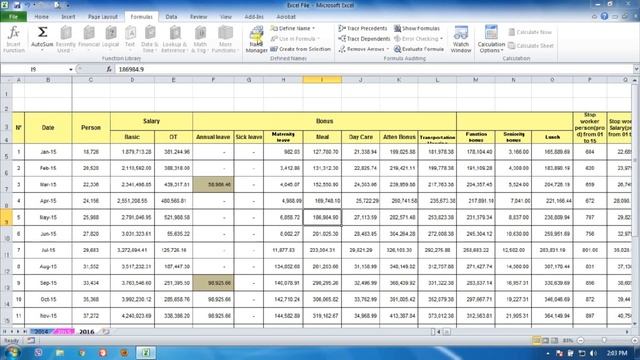Select the 2014 worksheet tab

[x=41, y=331]
